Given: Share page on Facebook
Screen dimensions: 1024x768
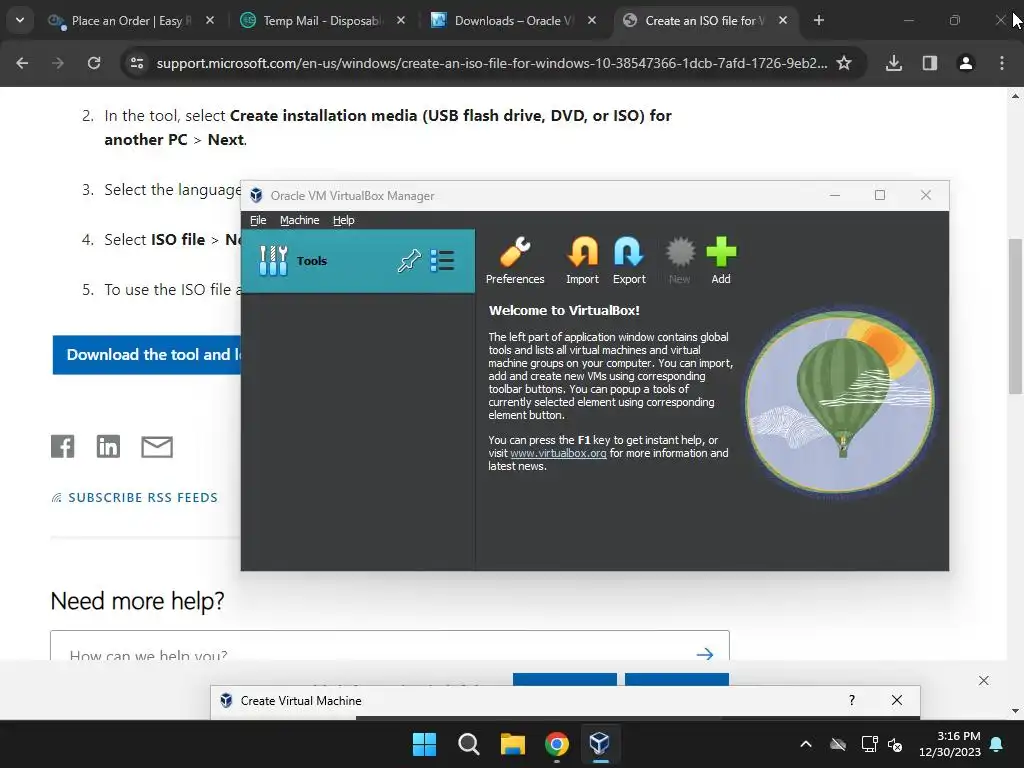Looking at the screenshot, I should (x=63, y=447).
